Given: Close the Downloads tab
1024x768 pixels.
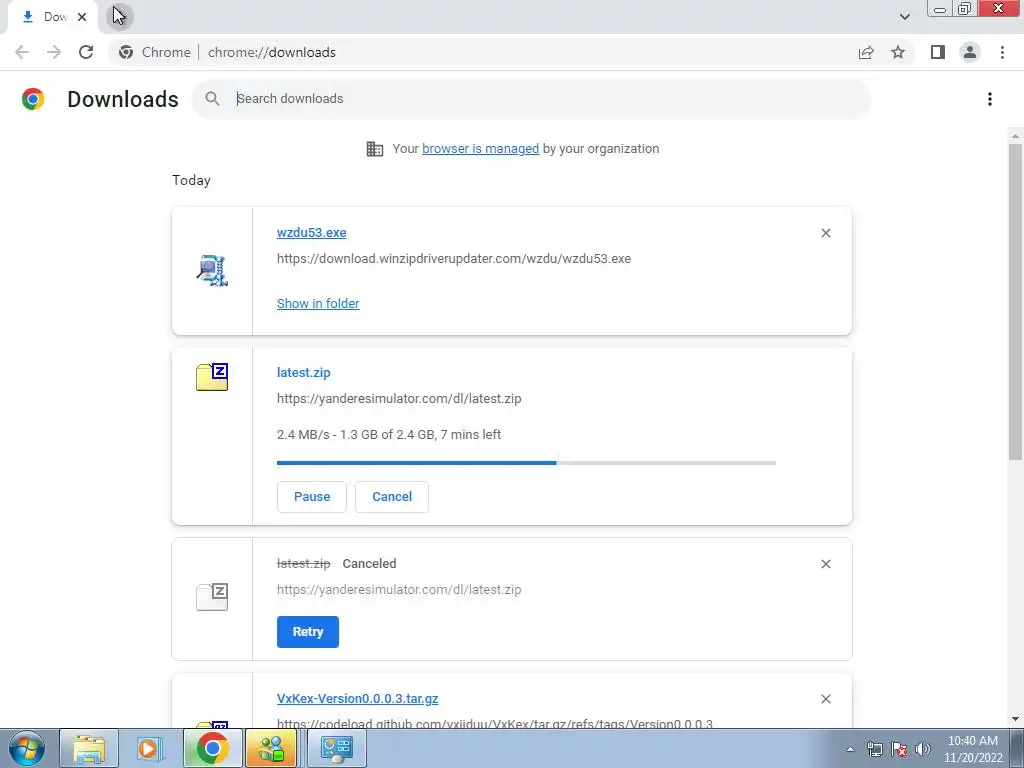Looking at the screenshot, I should 82,17.
